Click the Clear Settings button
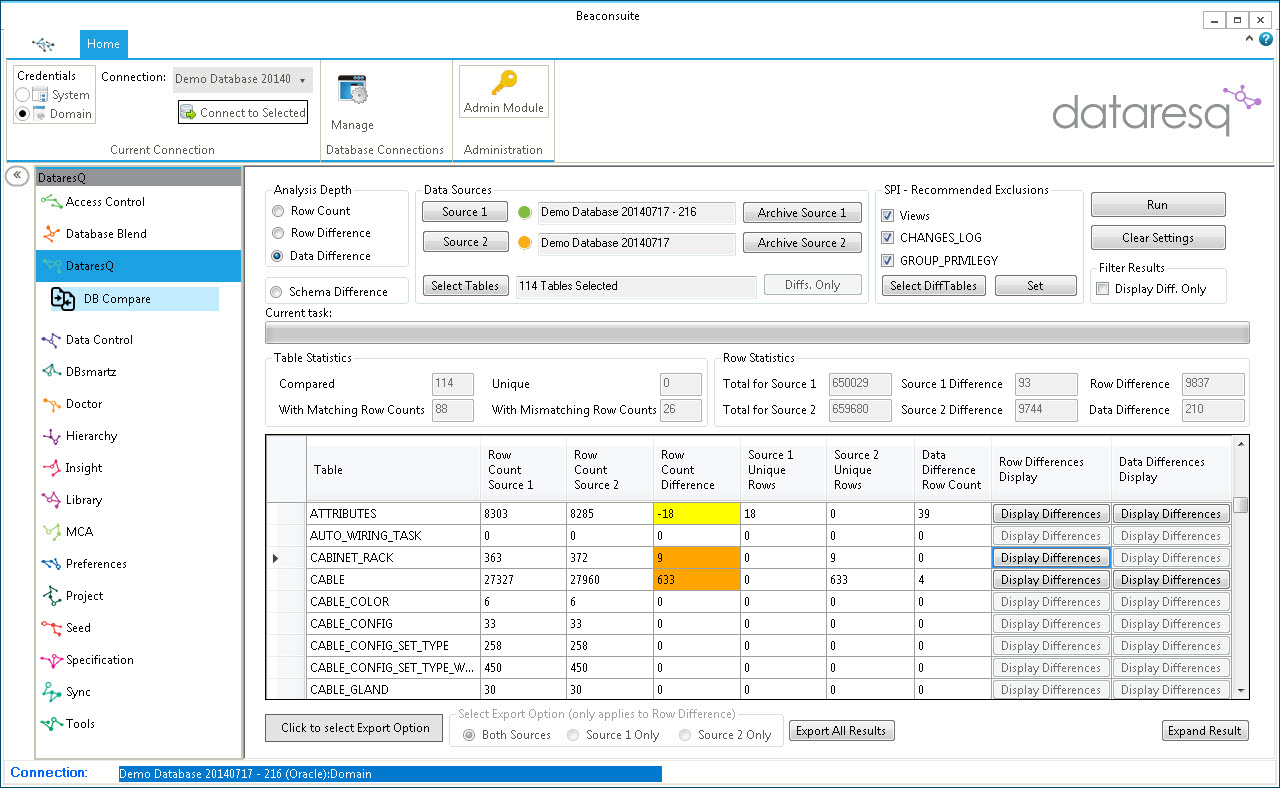Viewport: 1280px width, 788px height. point(1157,238)
